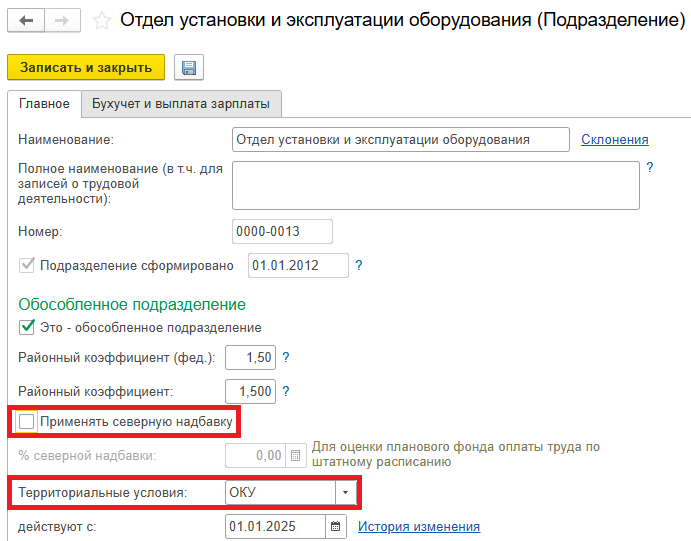Open help for full name field
This screenshot has width=691, height=541.
coord(649,168)
